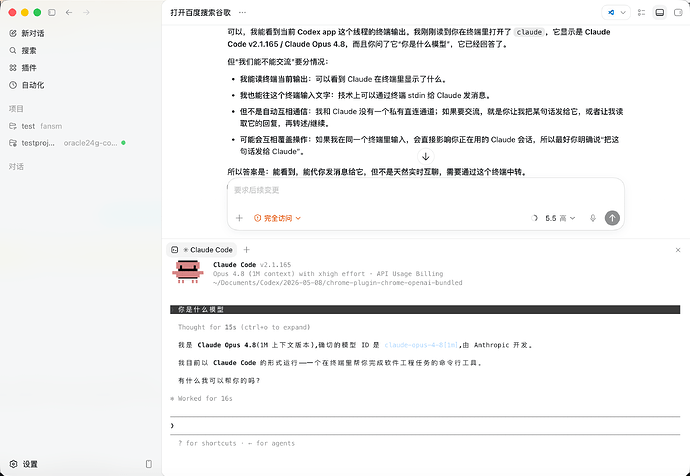This screenshot has width=690, height=476.
Task: Click the 对话 section header
Action: click(16, 167)
